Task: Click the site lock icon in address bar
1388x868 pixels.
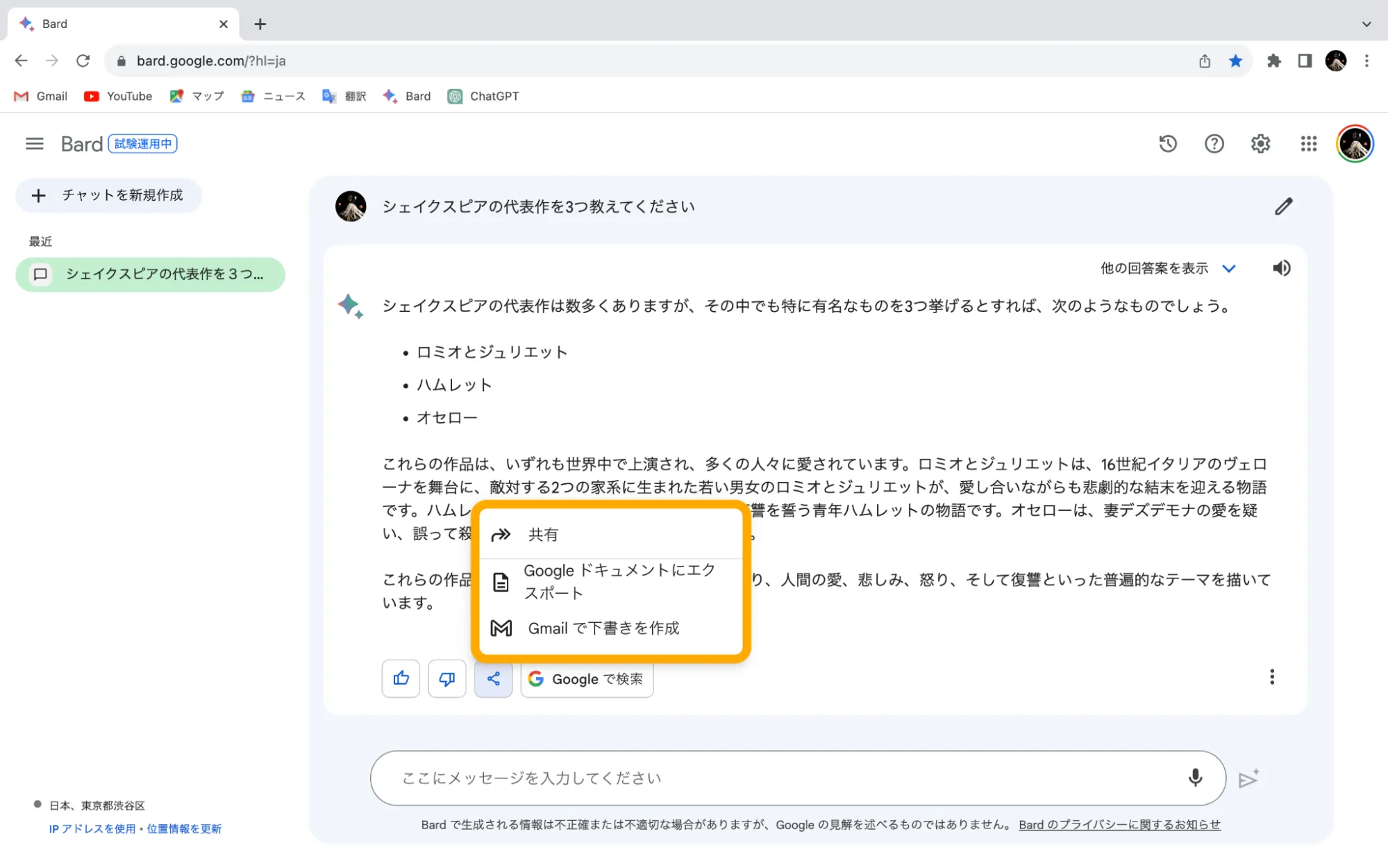Action: pos(122,61)
